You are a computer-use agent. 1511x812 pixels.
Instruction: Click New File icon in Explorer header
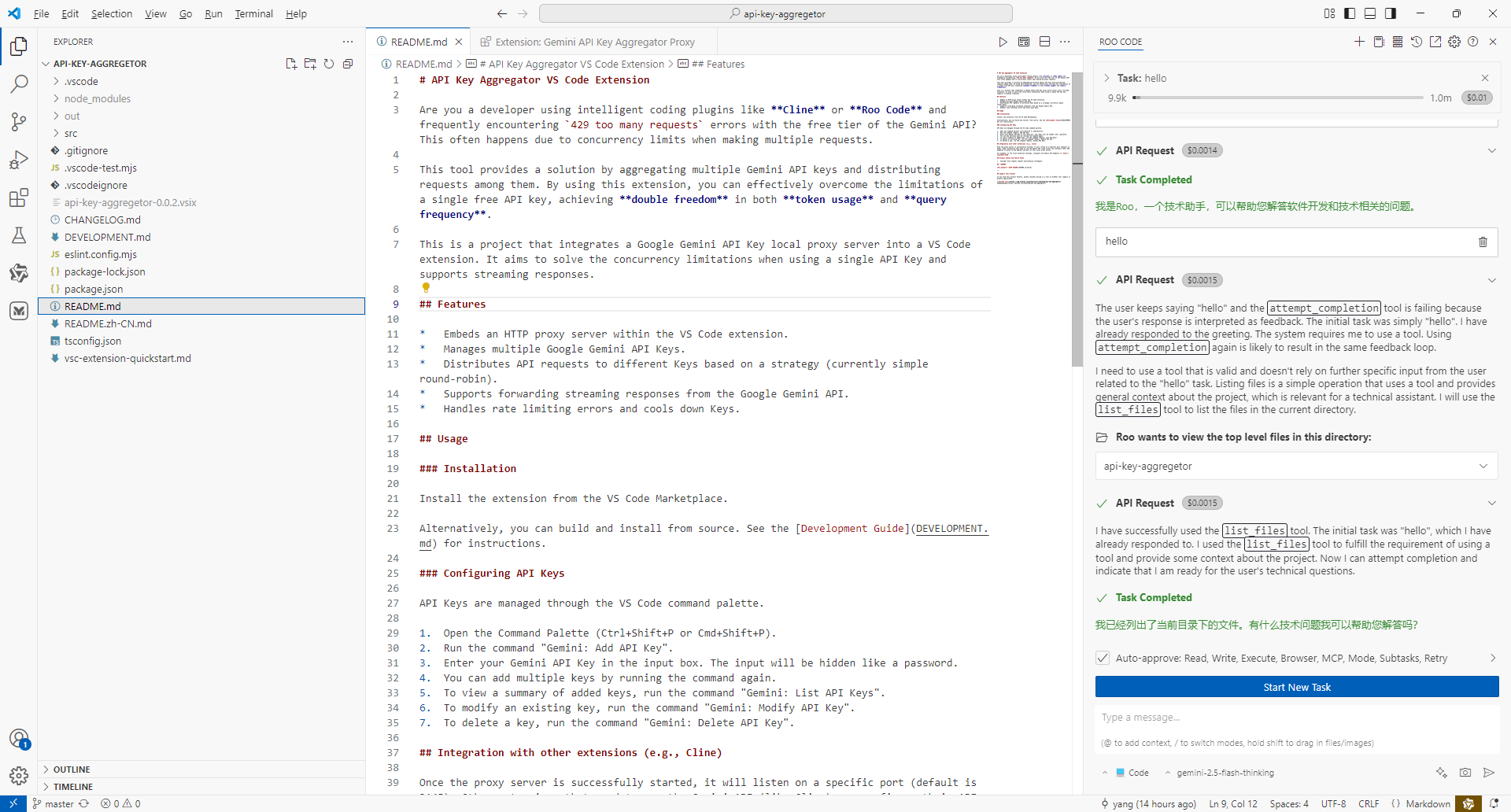[x=291, y=64]
